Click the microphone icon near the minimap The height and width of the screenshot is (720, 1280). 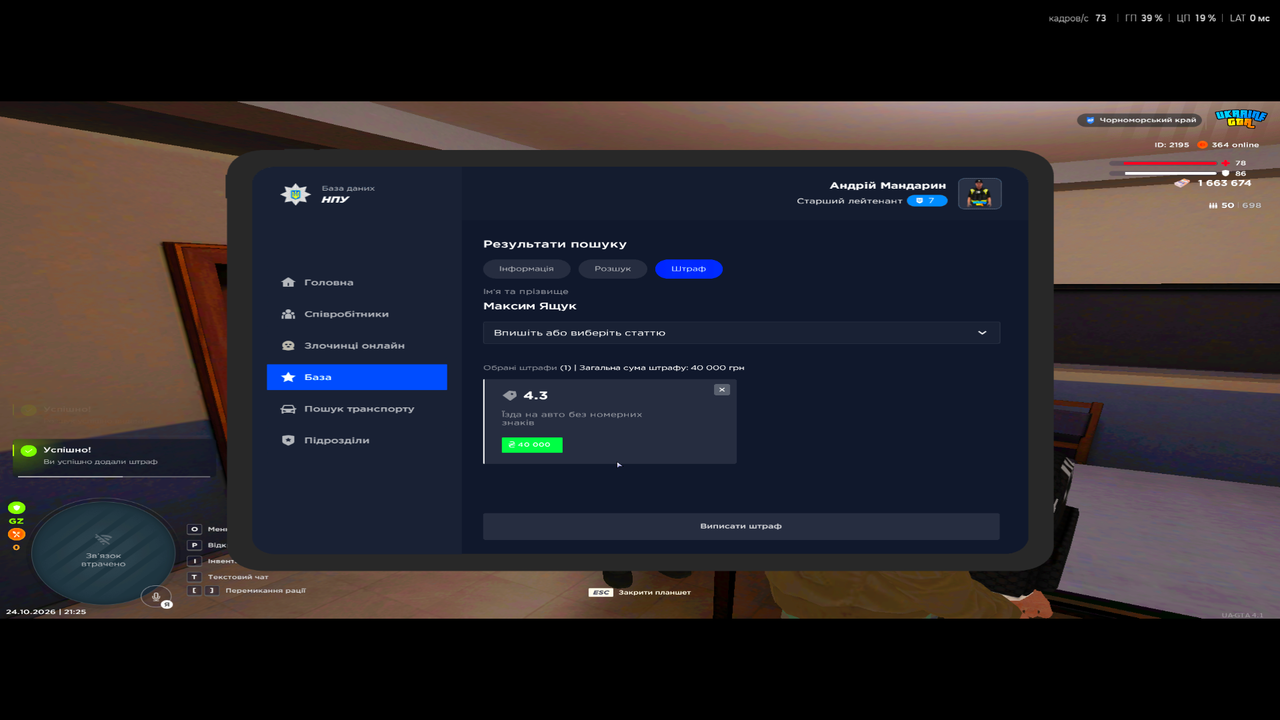(x=155, y=596)
